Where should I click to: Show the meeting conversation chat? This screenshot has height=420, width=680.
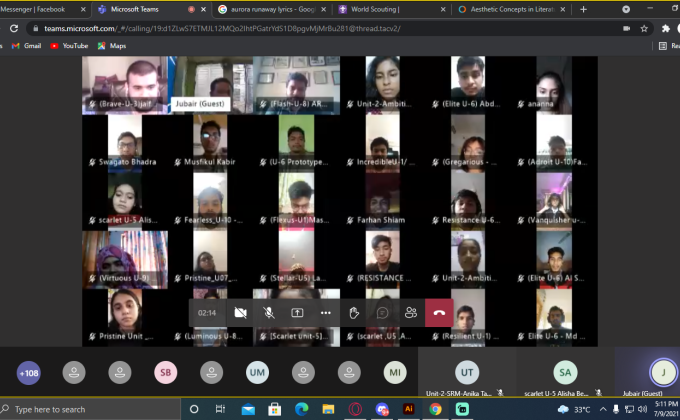click(x=382, y=312)
